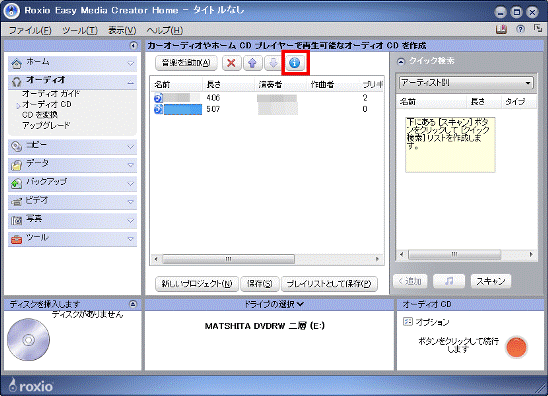This screenshot has height=396, width=548.
Task: Click the disc image in insert disc panel
Action: click(28, 340)
